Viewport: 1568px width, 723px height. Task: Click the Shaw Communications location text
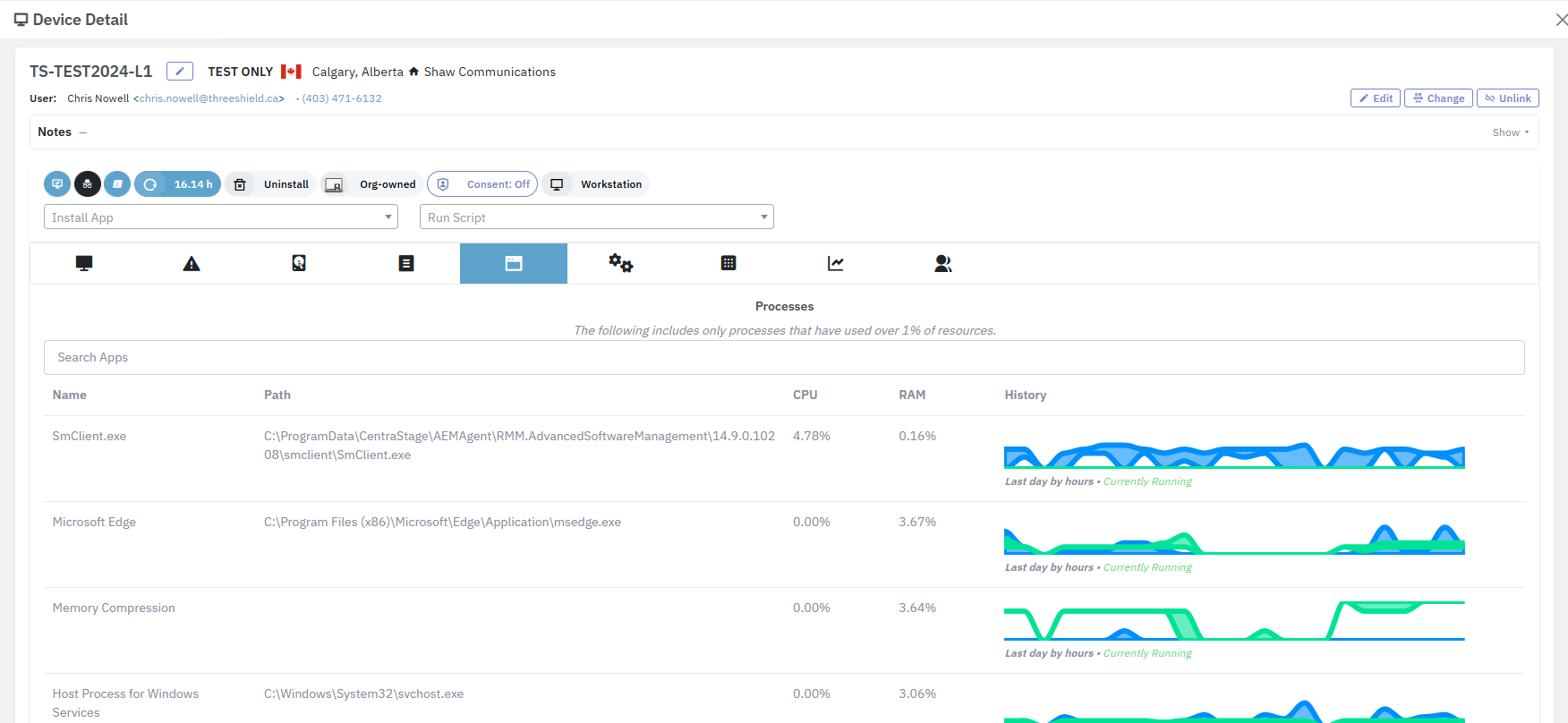(x=490, y=72)
